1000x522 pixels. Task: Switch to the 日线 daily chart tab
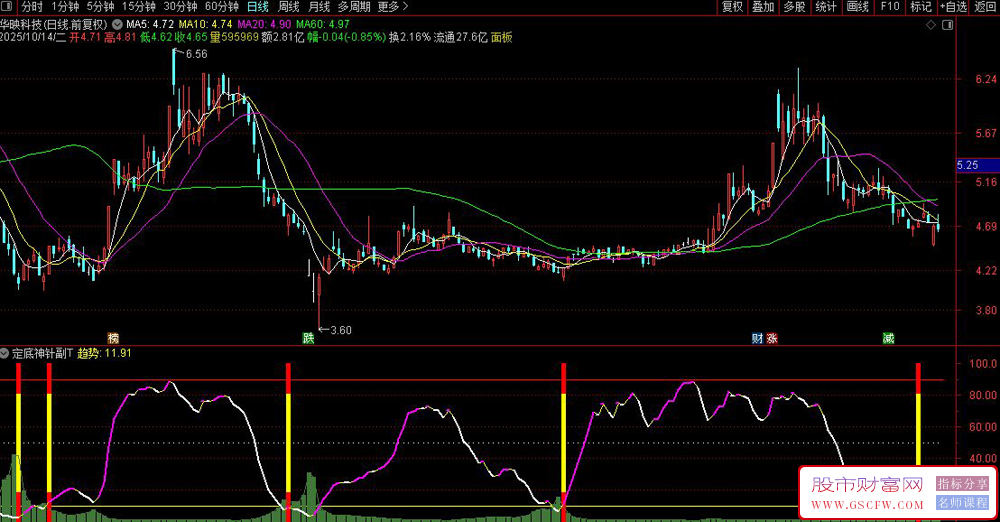tap(257, 6)
